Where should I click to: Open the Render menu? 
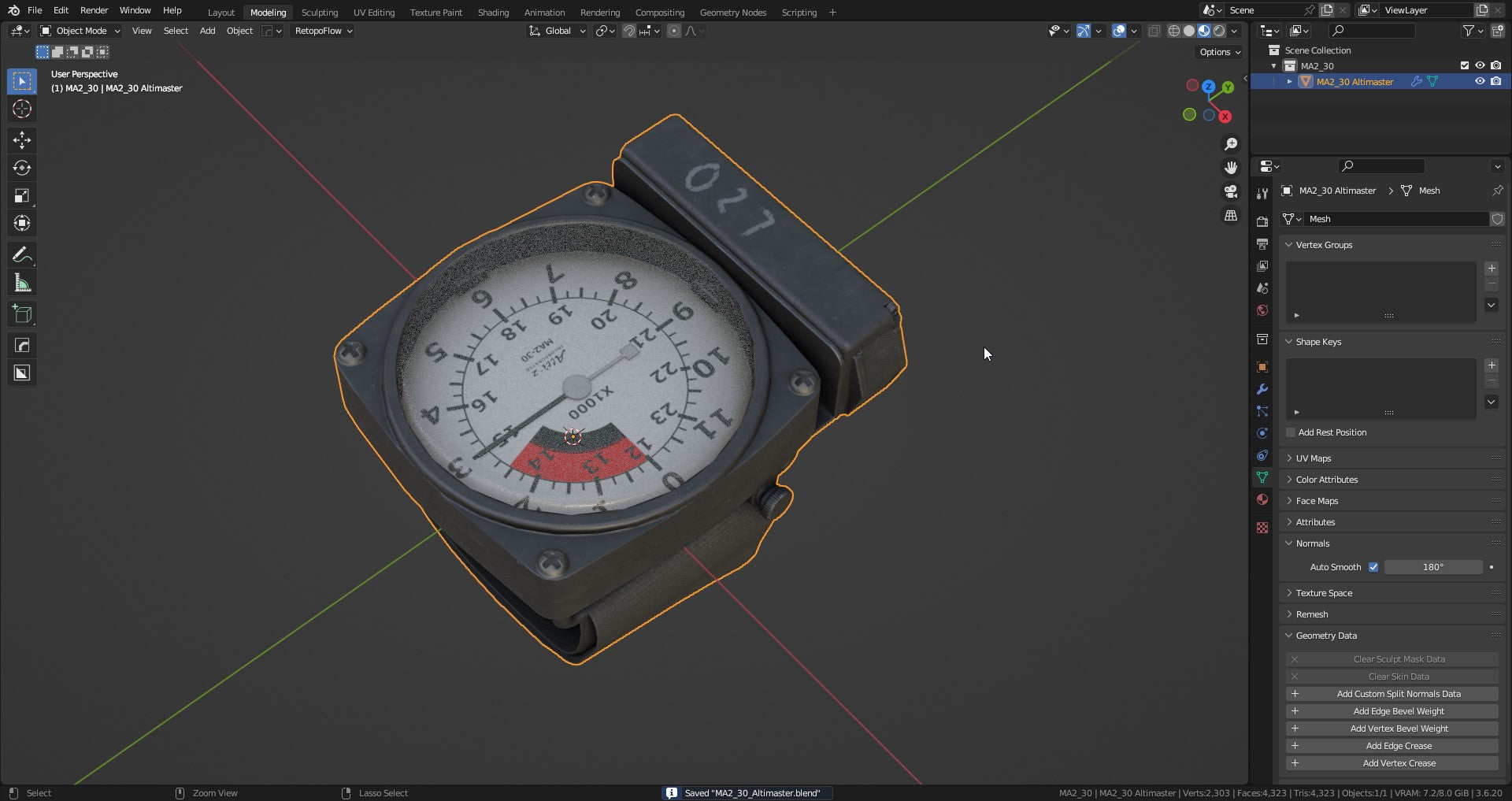[94, 10]
